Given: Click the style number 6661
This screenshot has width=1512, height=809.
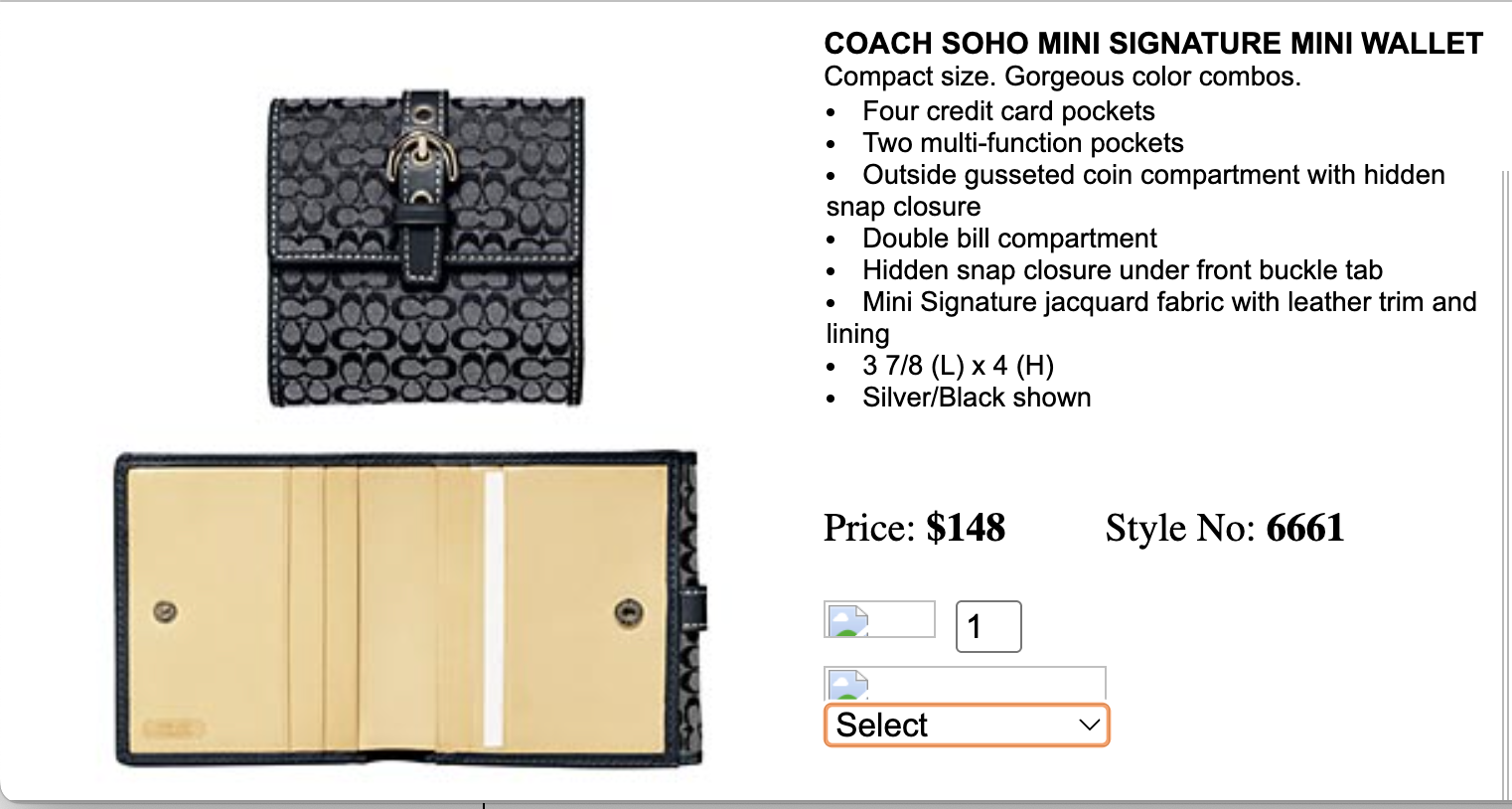Looking at the screenshot, I should 1305,528.
